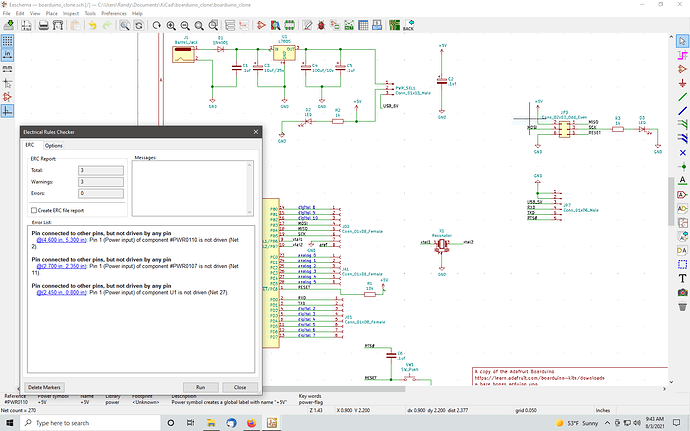Click the ERC ladybug icon in toolbar
The height and width of the screenshot is (431, 690).
[321, 25]
